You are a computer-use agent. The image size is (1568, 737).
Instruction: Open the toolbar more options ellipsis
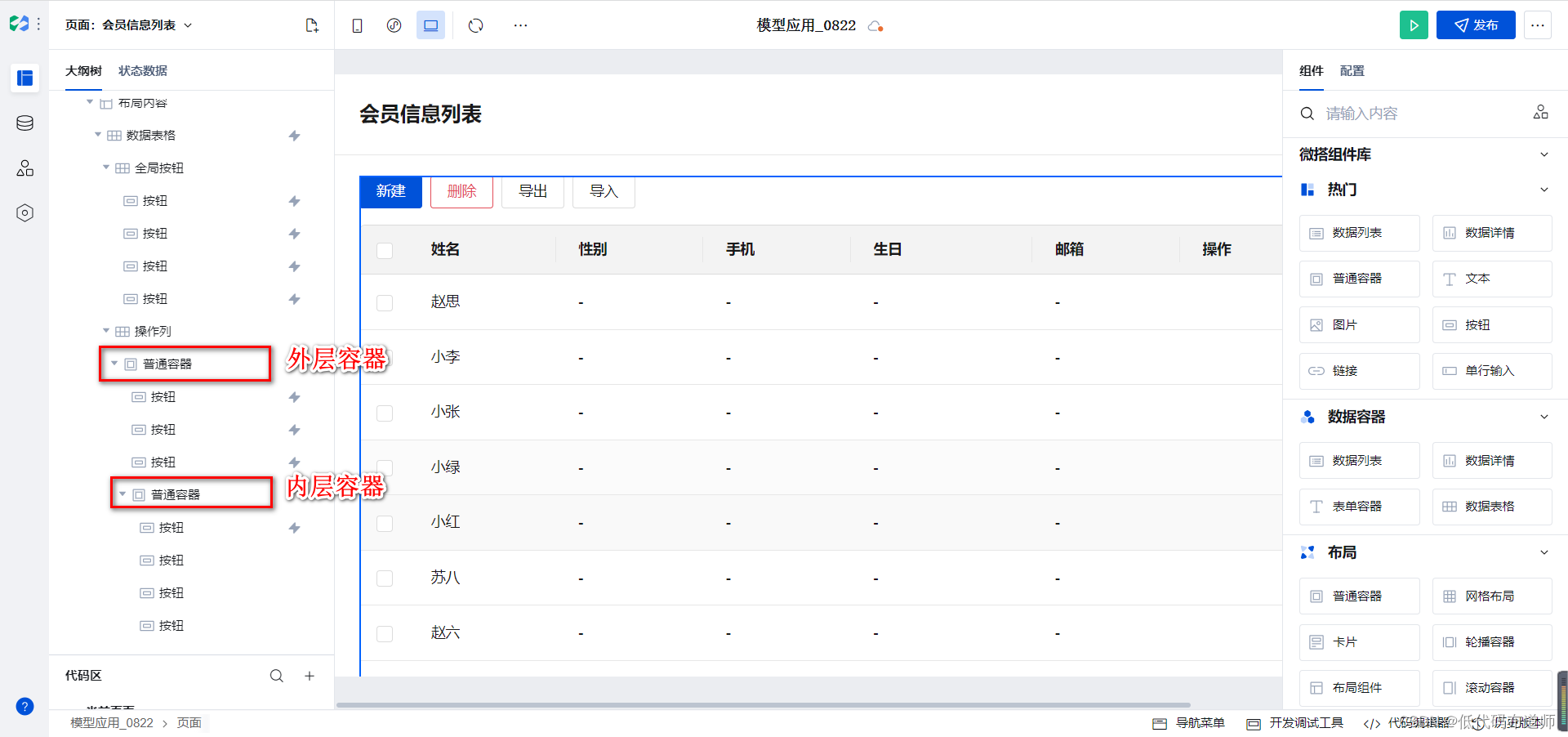520,25
